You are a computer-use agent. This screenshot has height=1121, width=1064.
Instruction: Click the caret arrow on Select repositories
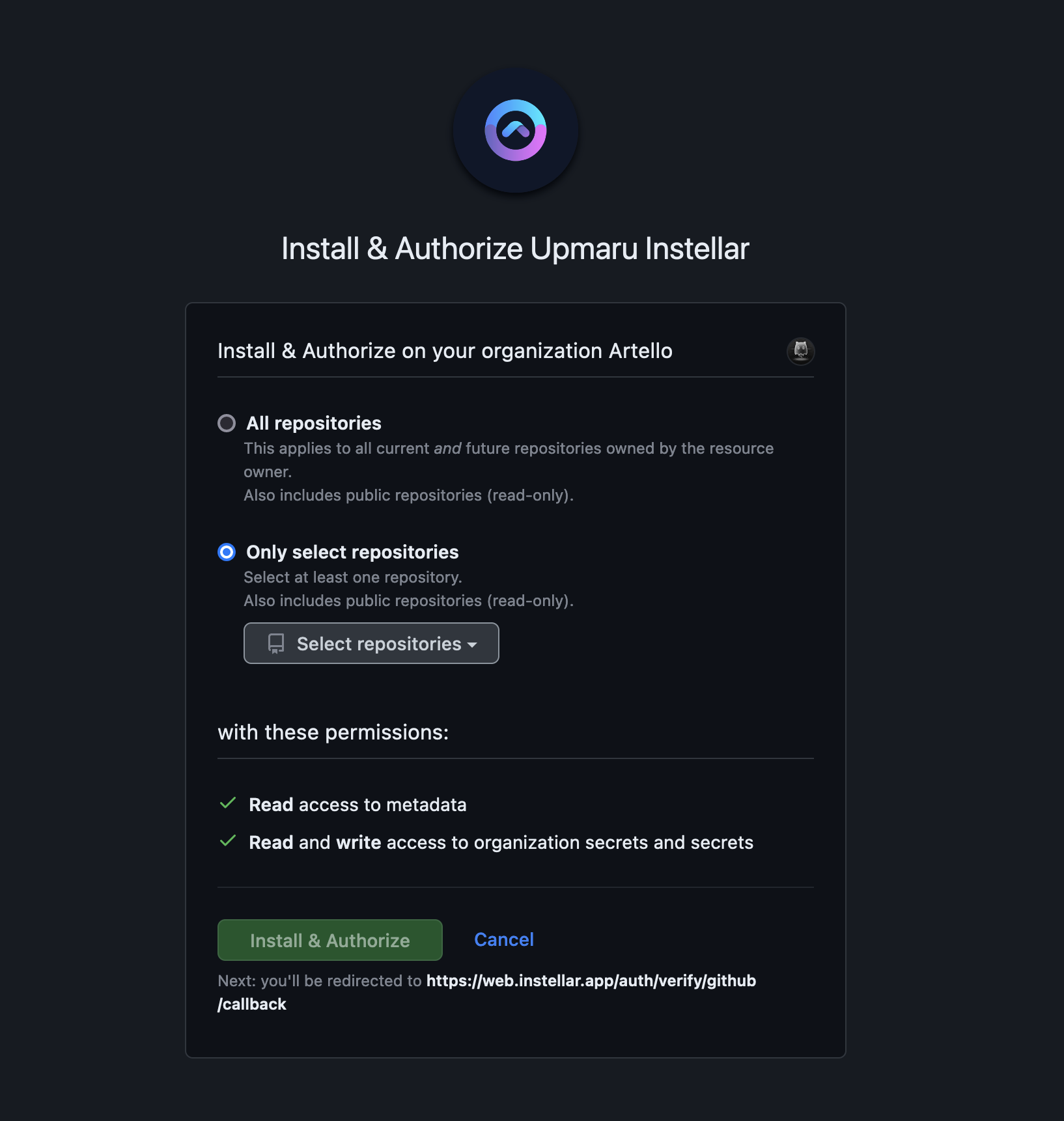click(473, 644)
